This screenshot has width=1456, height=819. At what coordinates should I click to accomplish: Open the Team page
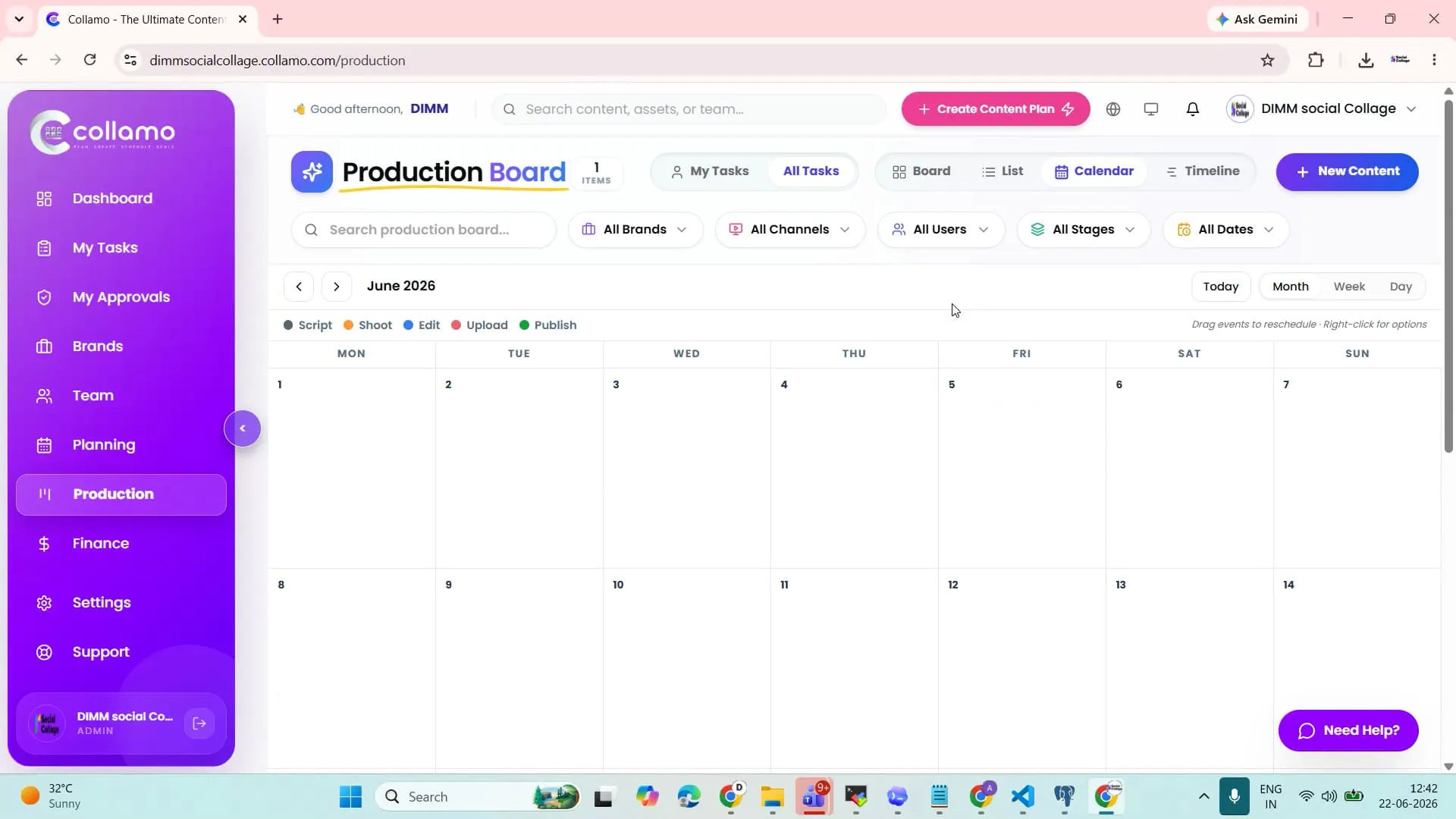[x=121, y=396]
